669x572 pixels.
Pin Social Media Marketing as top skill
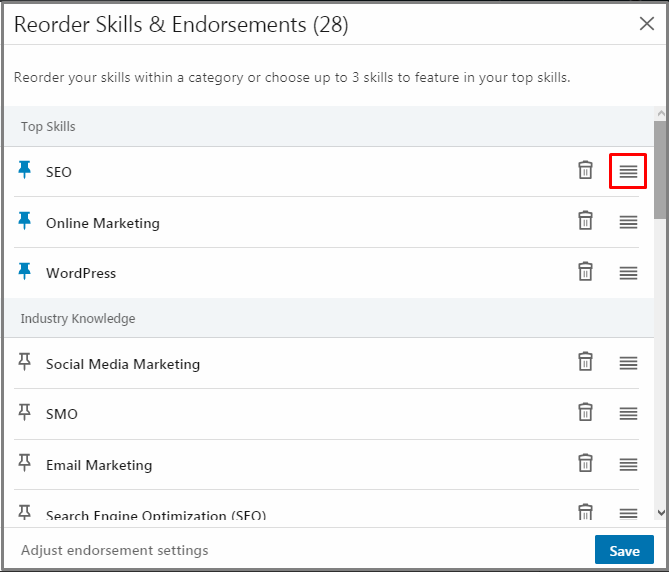[x=25, y=363]
